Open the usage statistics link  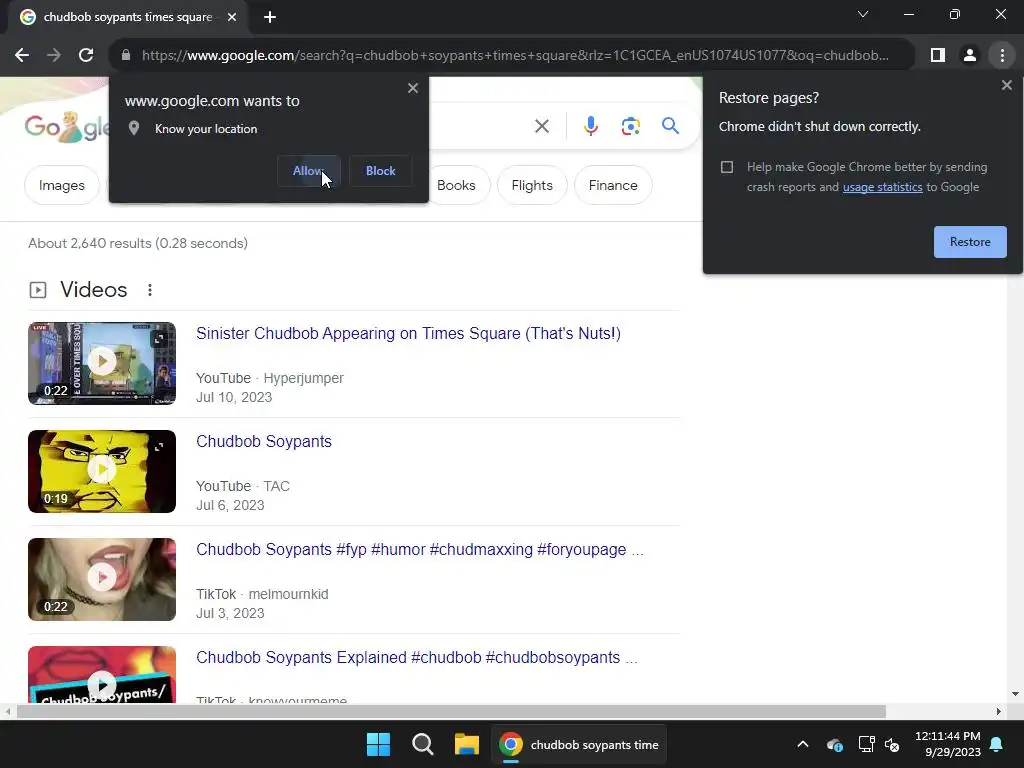tap(882, 187)
